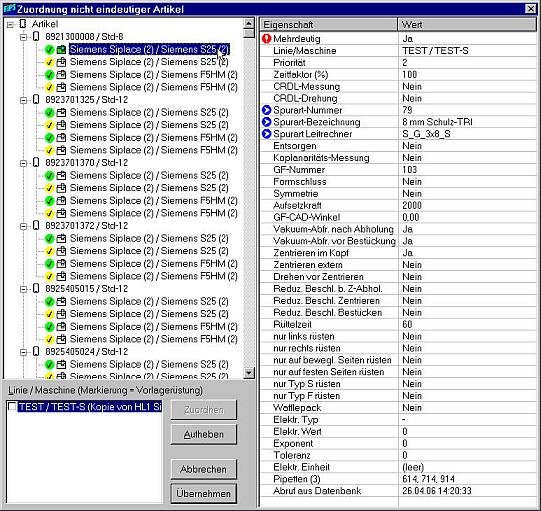Collapse article 8925405024 / Std-12 node

pos(23,352)
